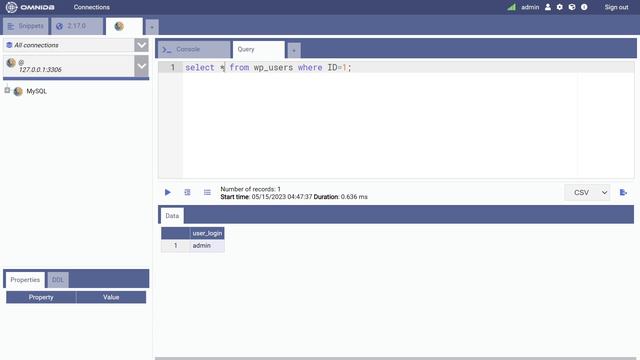Open the command history list icon
This screenshot has width=640, height=360.
coord(207,192)
